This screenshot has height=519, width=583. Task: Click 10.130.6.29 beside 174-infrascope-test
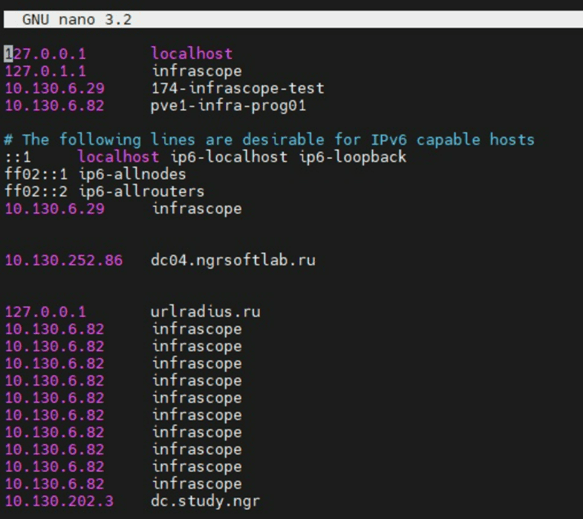coord(54,88)
